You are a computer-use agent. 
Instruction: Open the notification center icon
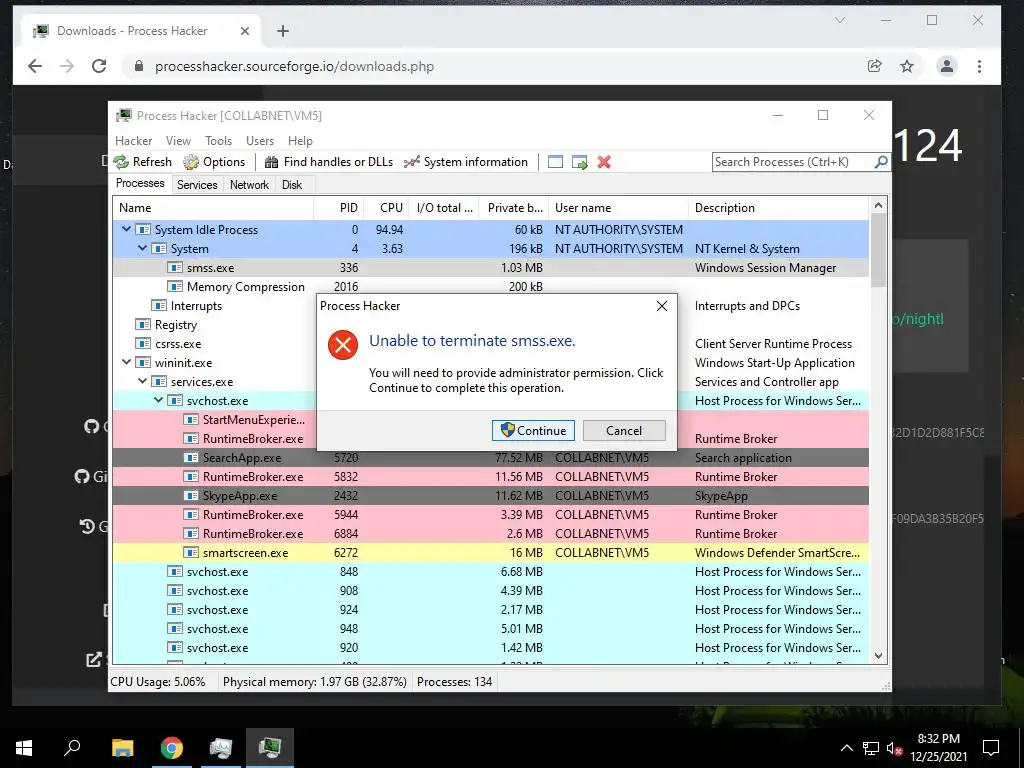[x=991, y=747]
